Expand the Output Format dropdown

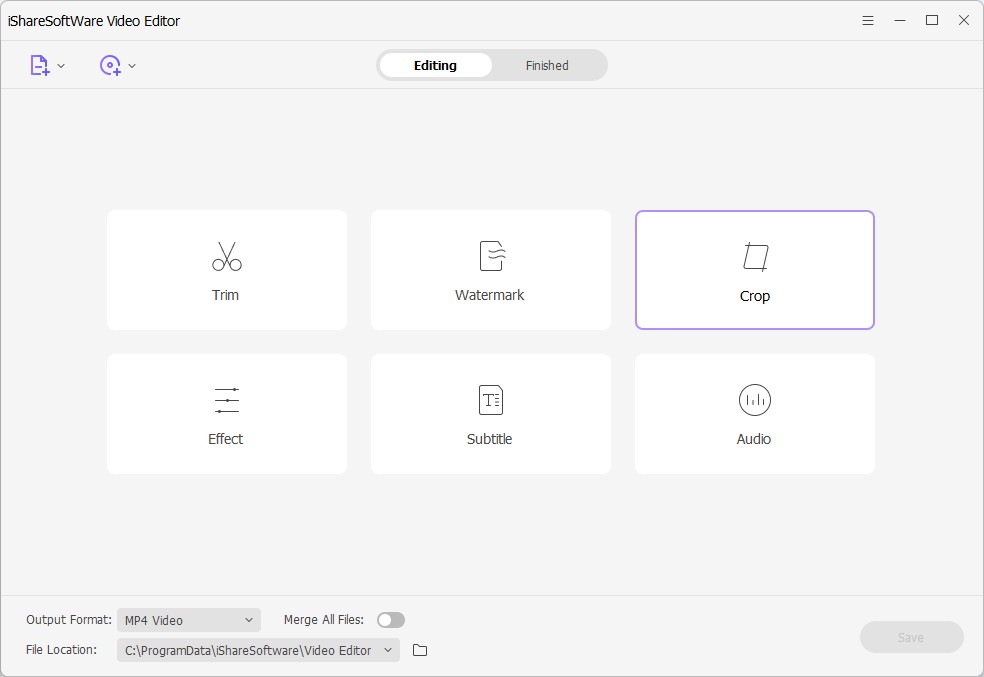pos(188,620)
